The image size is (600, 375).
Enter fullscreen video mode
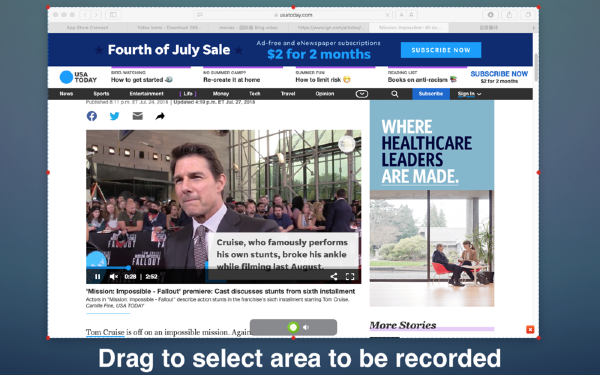click(x=350, y=276)
